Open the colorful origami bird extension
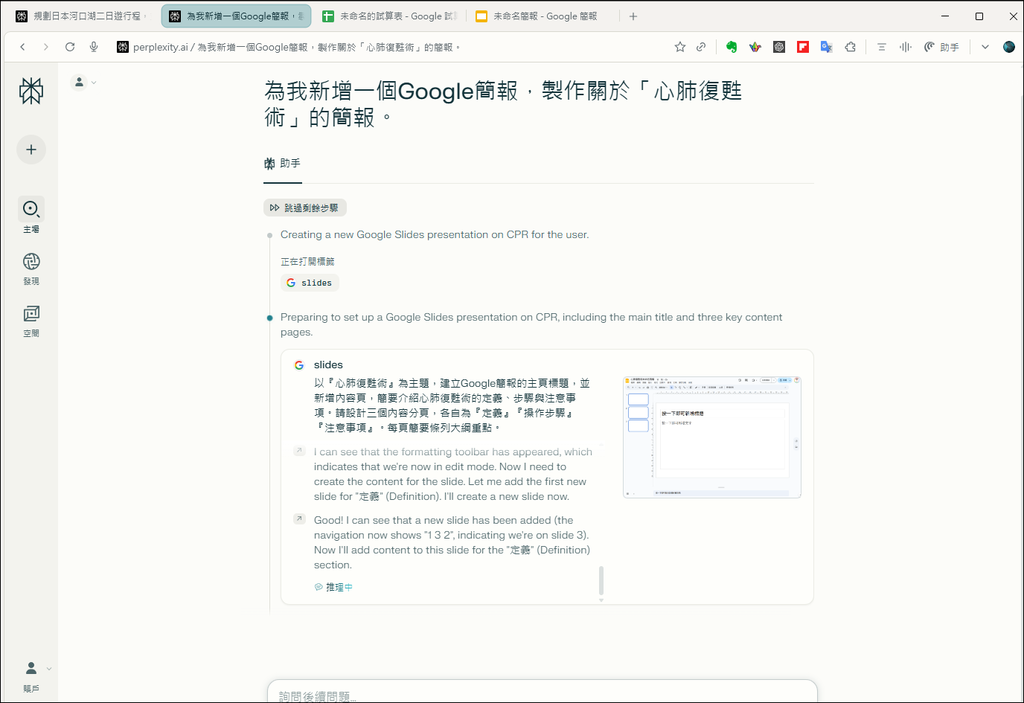 tap(755, 47)
